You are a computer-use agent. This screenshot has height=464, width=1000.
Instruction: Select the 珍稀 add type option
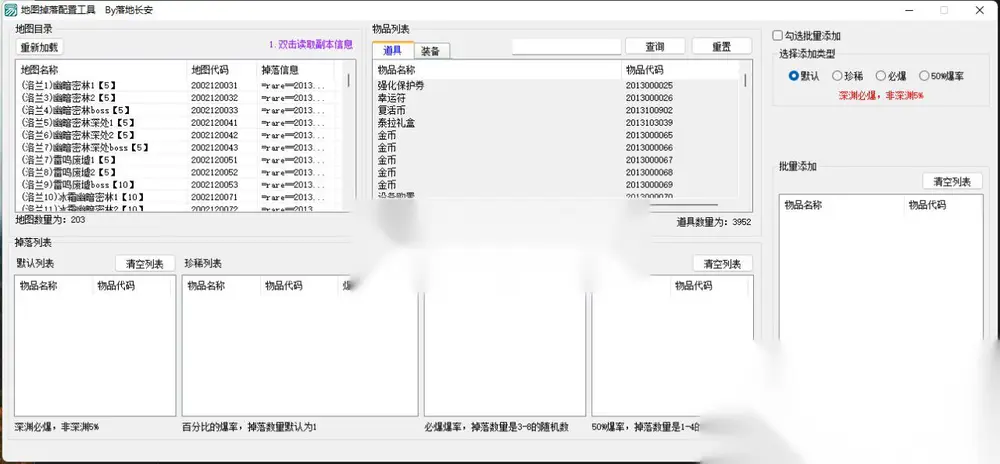pyautogui.click(x=837, y=76)
